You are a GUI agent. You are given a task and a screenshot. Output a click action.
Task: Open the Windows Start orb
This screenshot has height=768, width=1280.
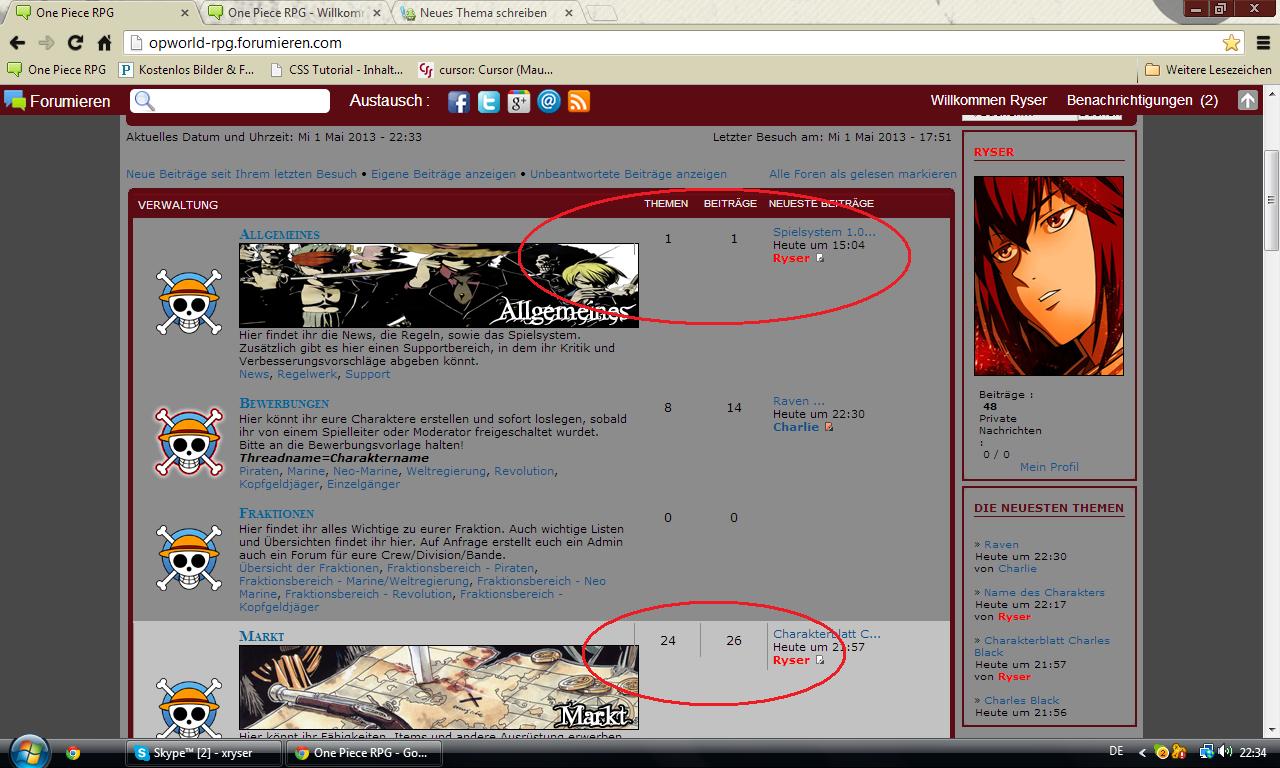[28, 752]
